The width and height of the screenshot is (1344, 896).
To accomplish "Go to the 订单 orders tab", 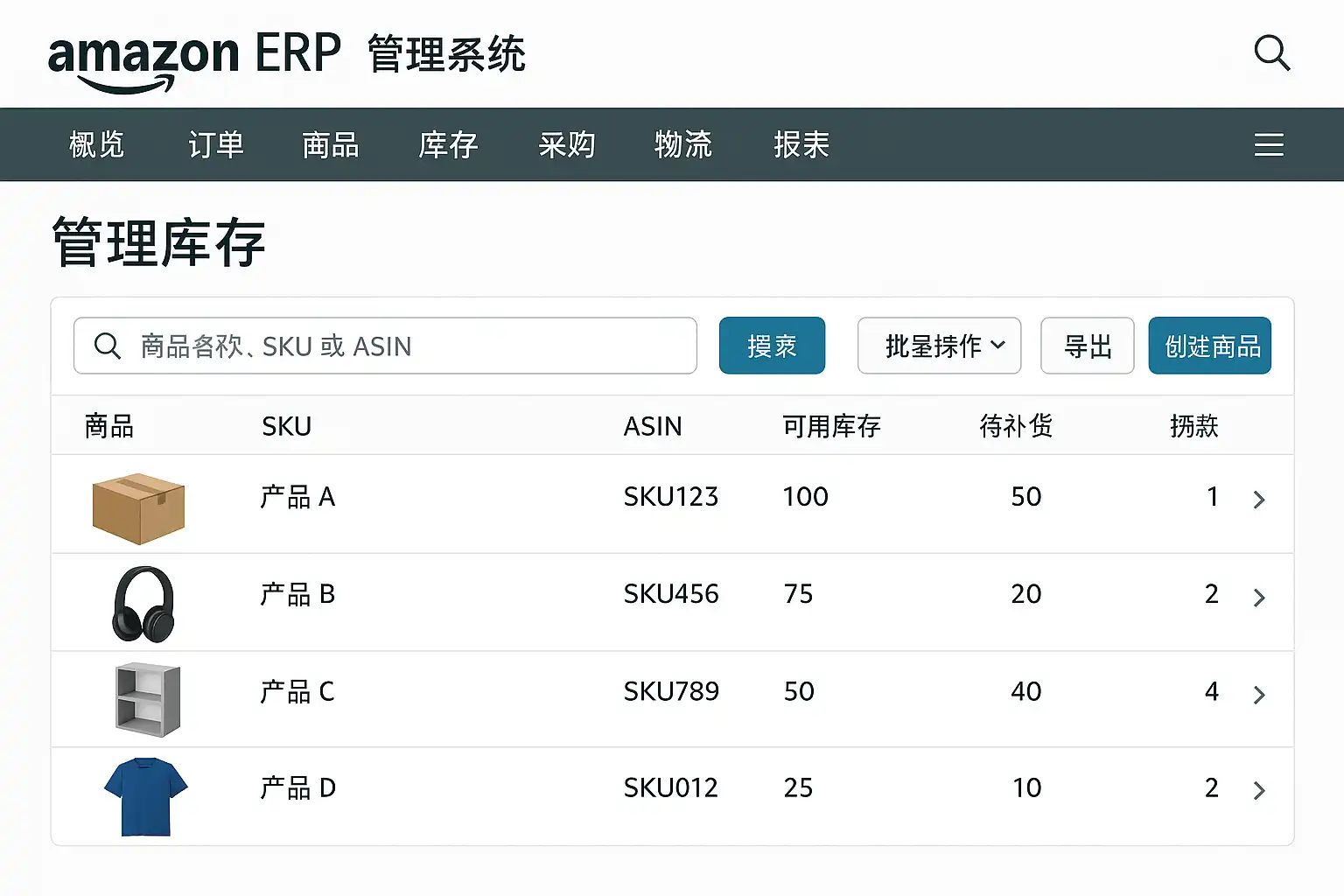I will (216, 144).
